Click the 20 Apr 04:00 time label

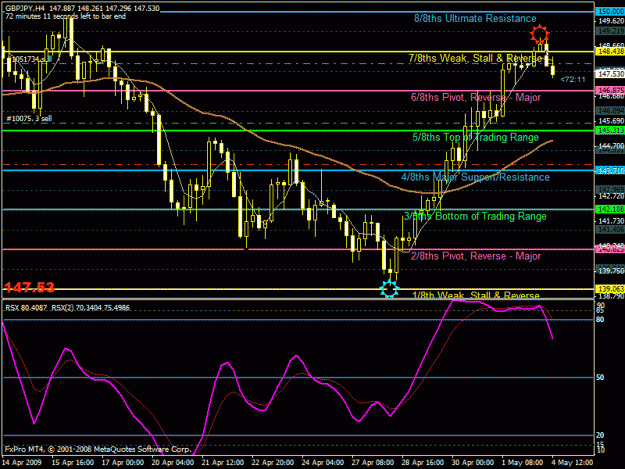pos(173,463)
